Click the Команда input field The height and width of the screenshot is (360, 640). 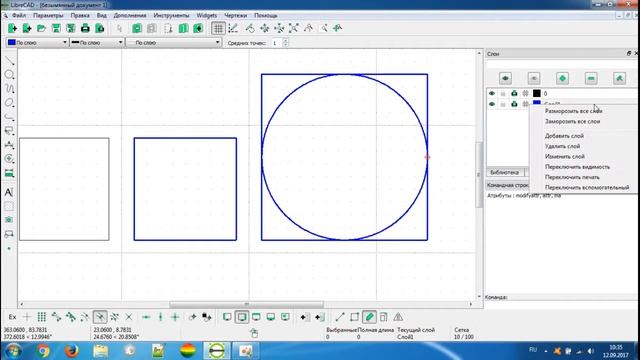562,304
